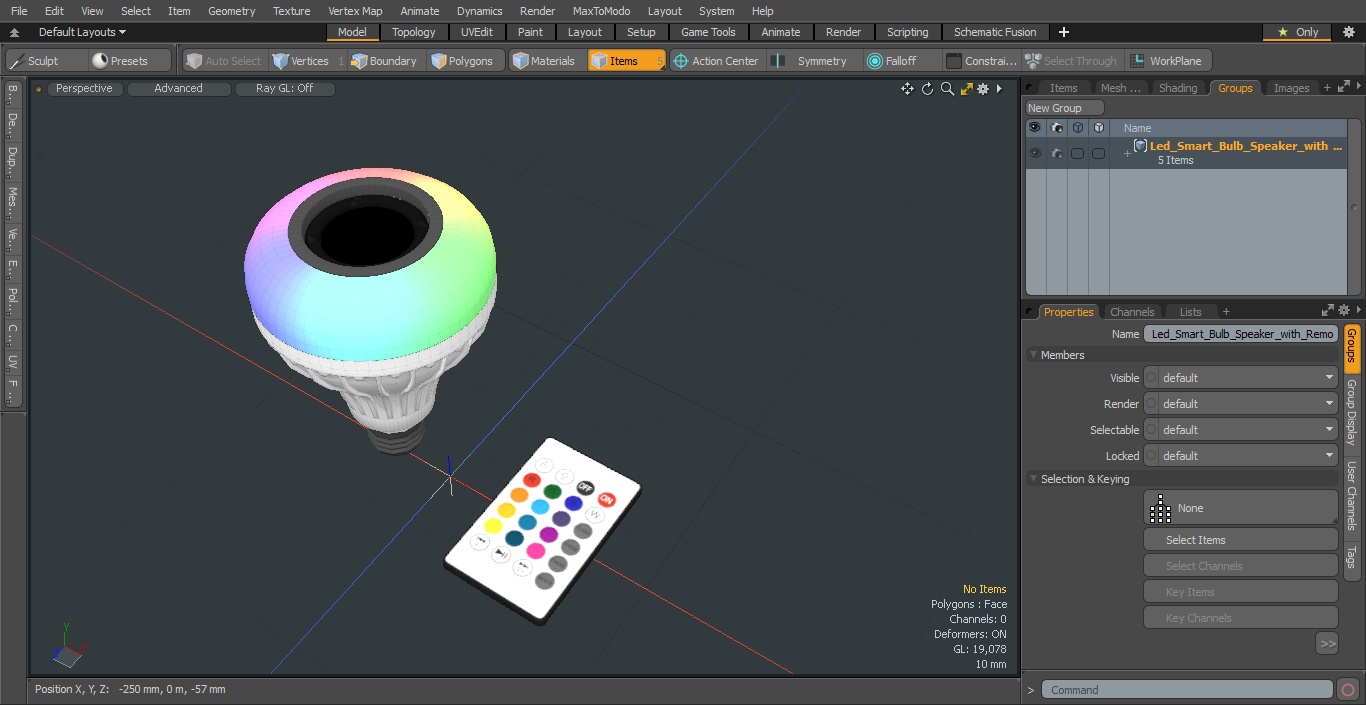The width and height of the screenshot is (1366, 705).
Task: Open layout settings gear at top right
Action: [x=1349, y=32]
